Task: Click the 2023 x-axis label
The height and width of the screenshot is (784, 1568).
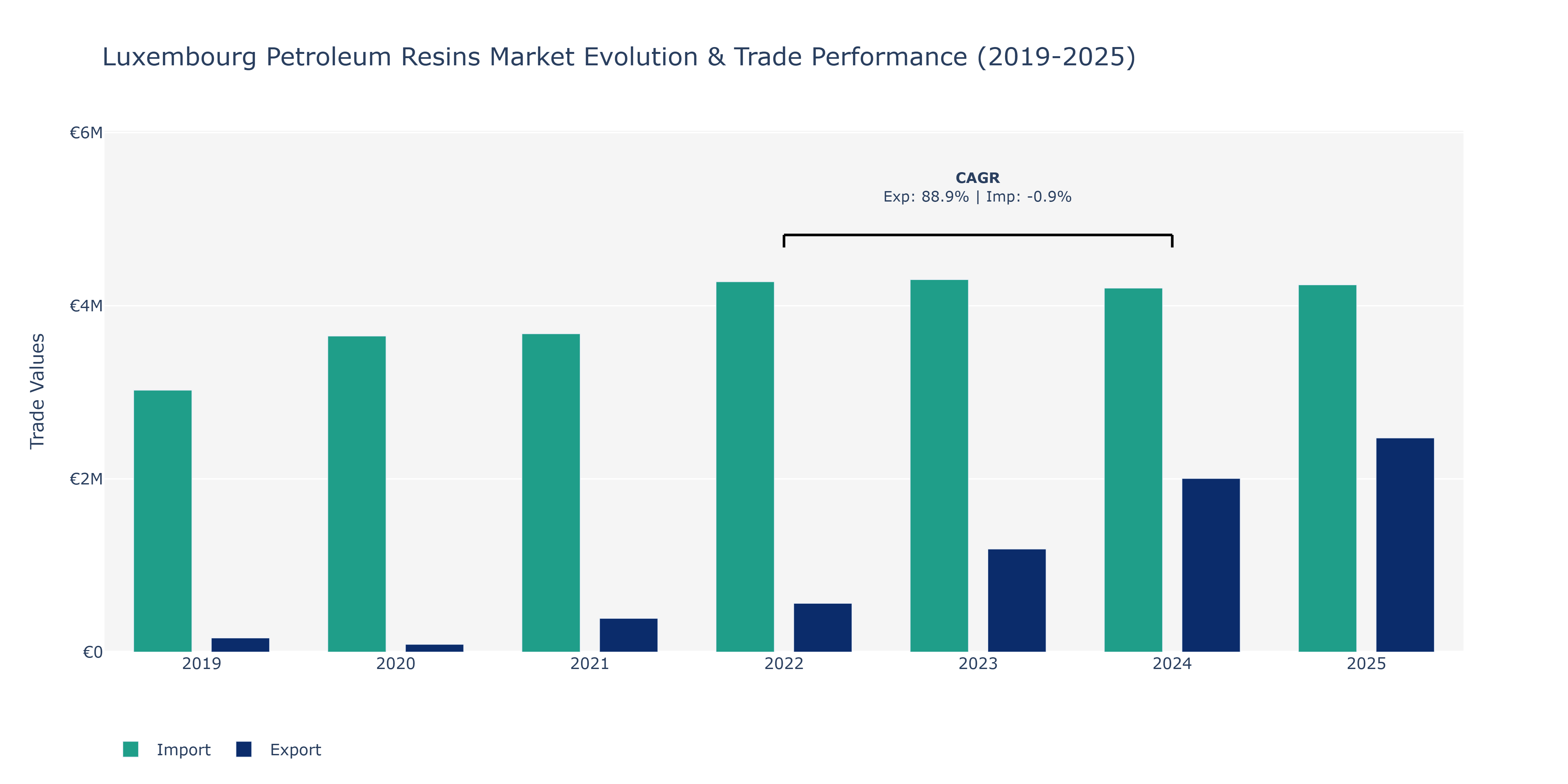Action: tap(978, 663)
